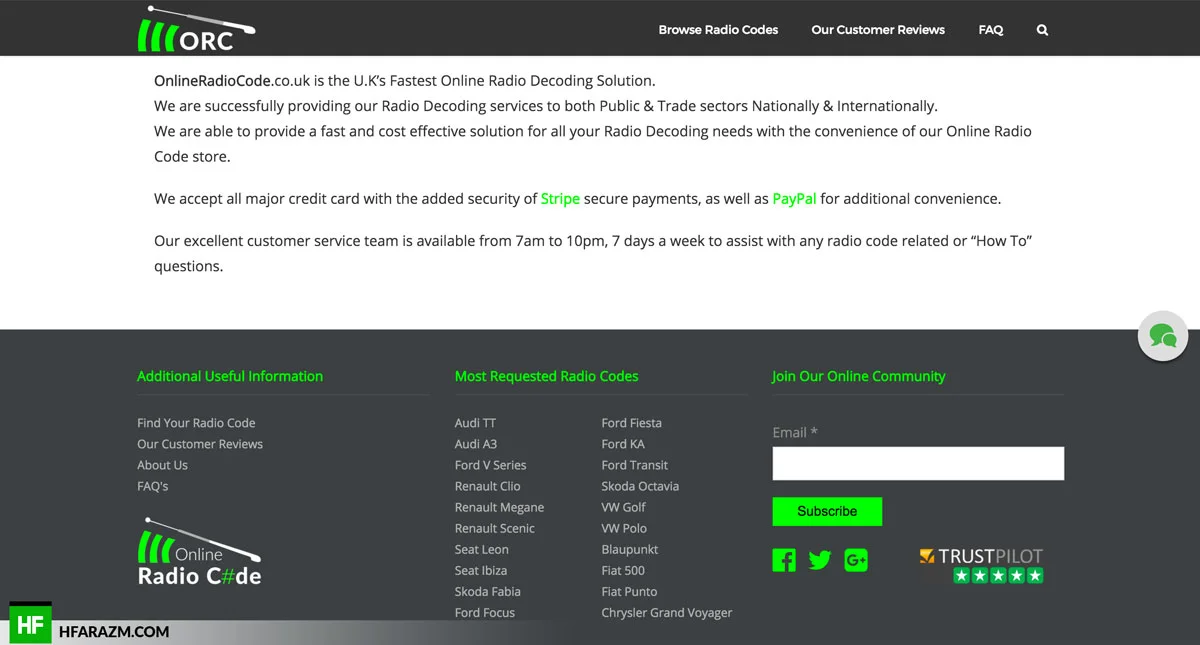Open Skoda Fabia link
1200x645 pixels.
click(488, 591)
